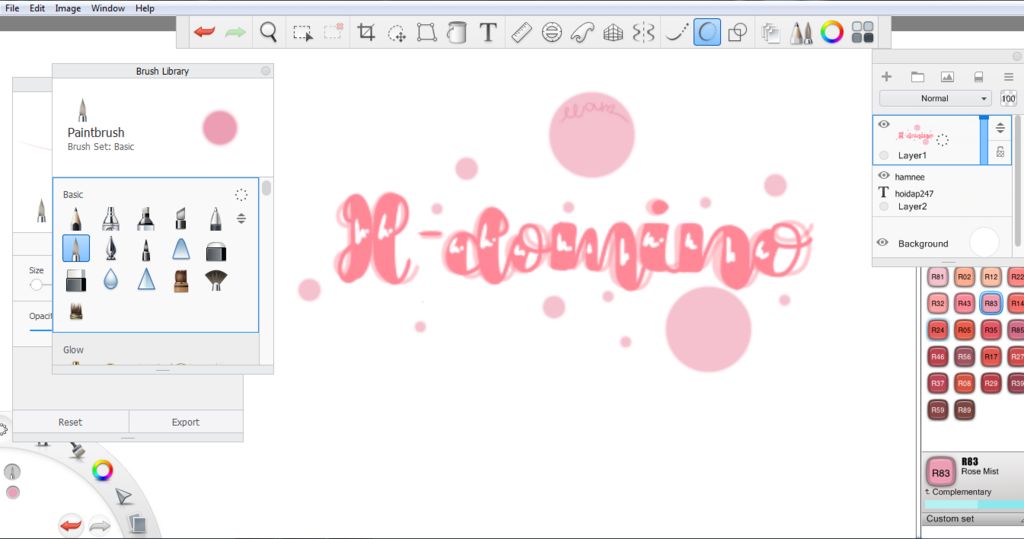Select the R81 Copic color swatch
Image resolution: width=1024 pixels, height=539 pixels.
[938, 277]
